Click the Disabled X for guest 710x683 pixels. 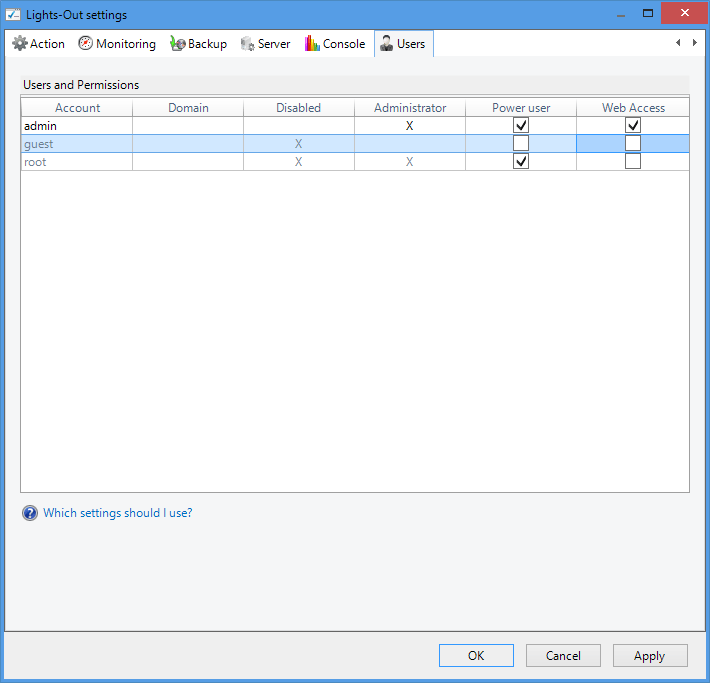point(298,144)
